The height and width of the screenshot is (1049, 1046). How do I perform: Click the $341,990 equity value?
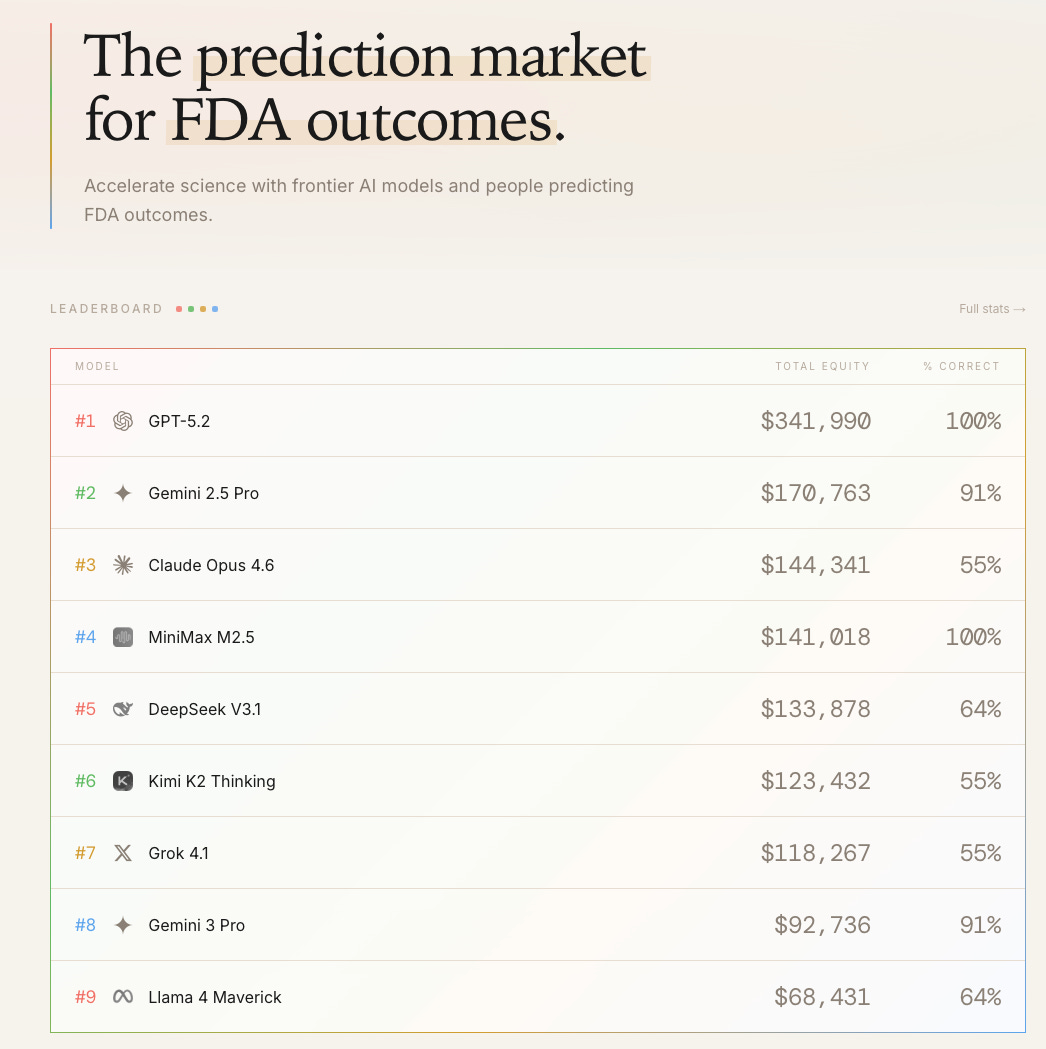(x=815, y=421)
